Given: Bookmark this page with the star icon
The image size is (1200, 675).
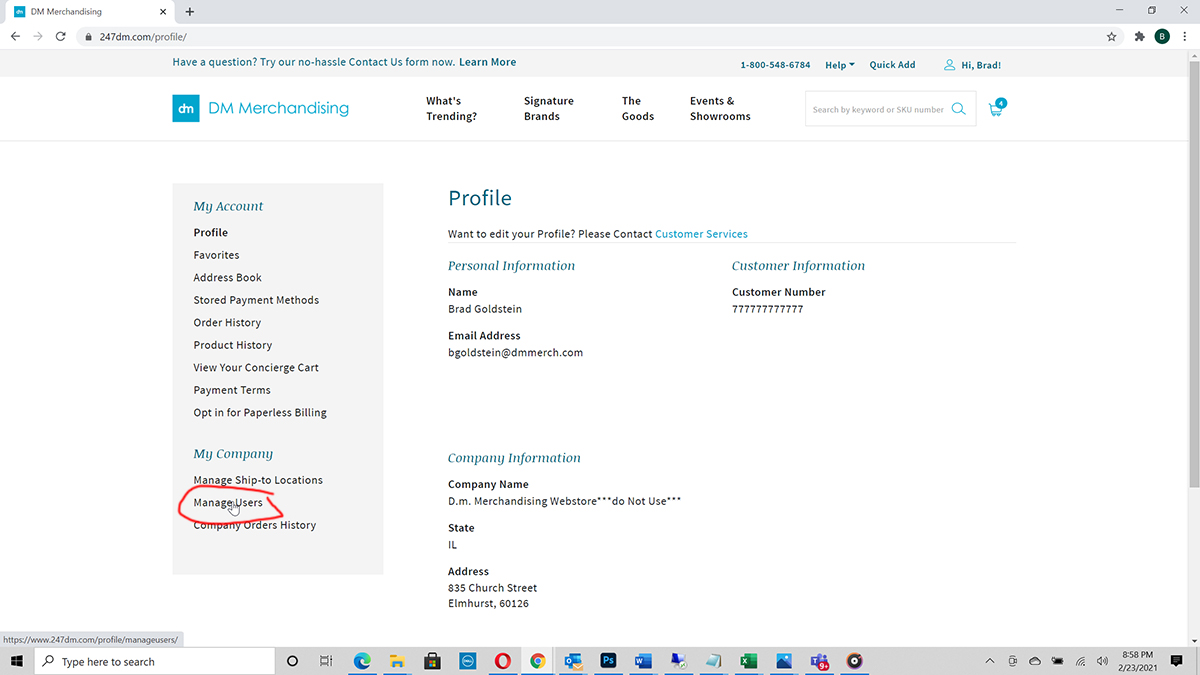Looking at the screenshot, I should [1112, 36].
